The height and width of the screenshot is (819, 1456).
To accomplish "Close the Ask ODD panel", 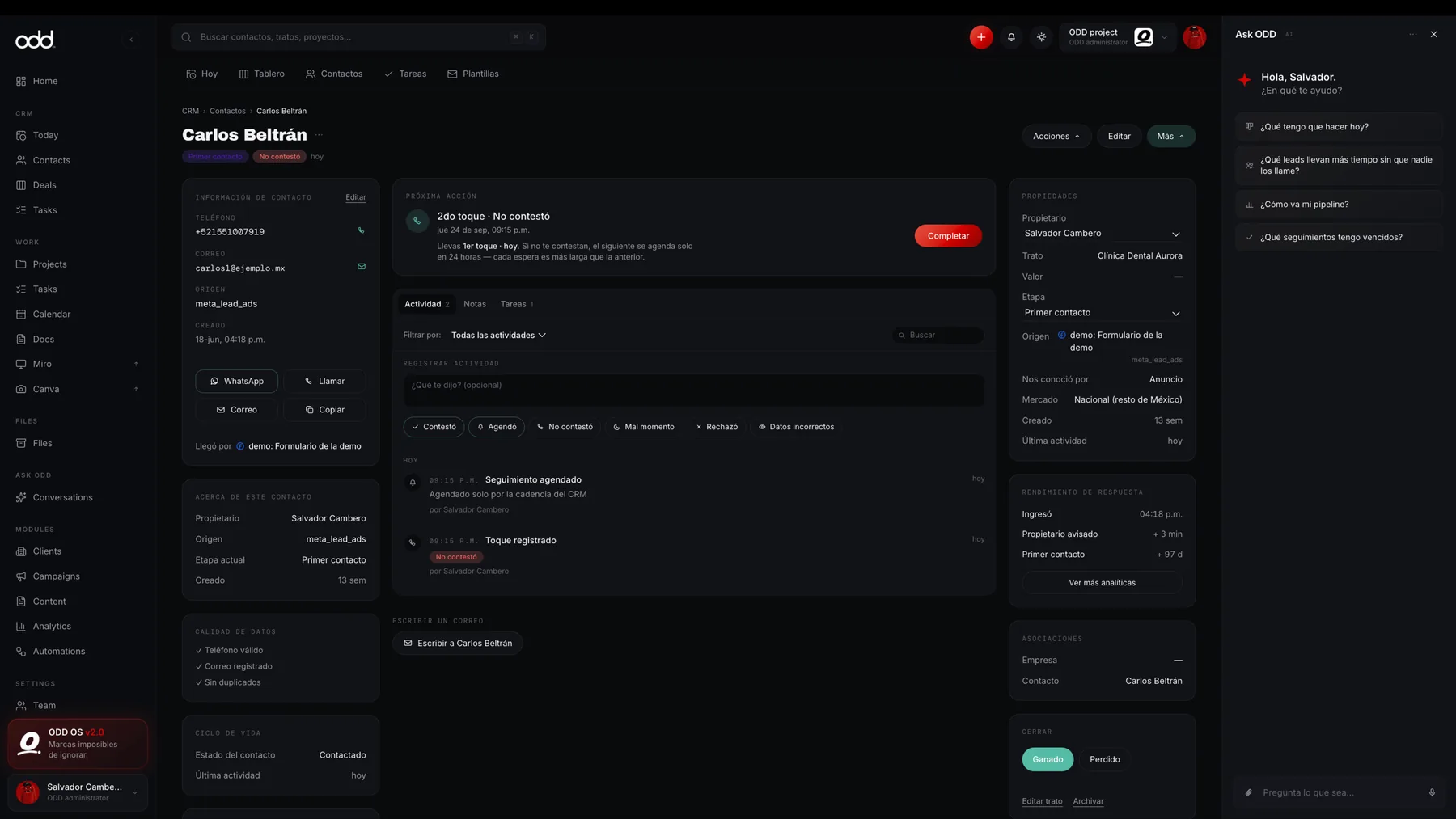I will [1433, 34].
